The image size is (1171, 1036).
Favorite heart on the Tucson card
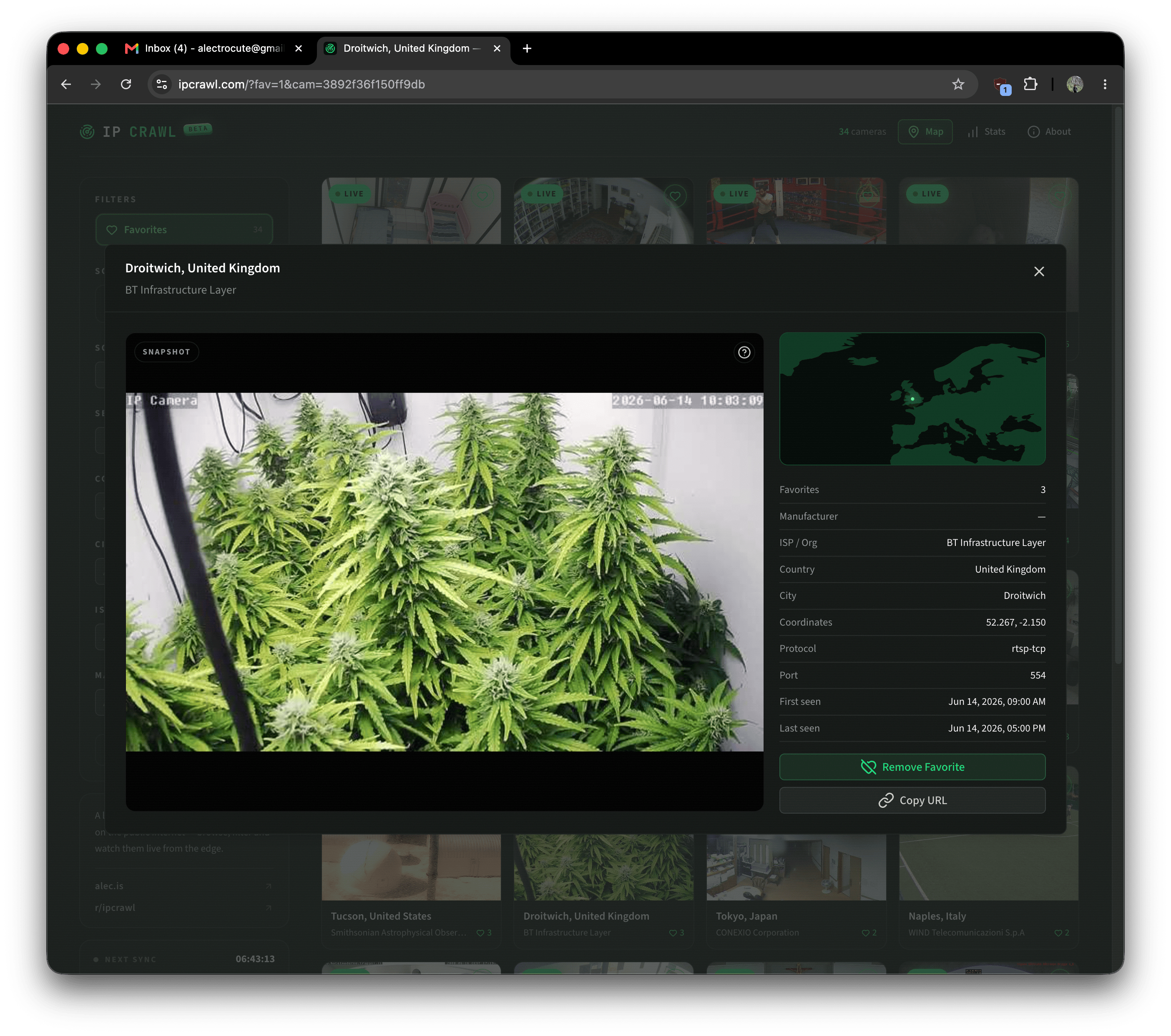coord(480,933)
